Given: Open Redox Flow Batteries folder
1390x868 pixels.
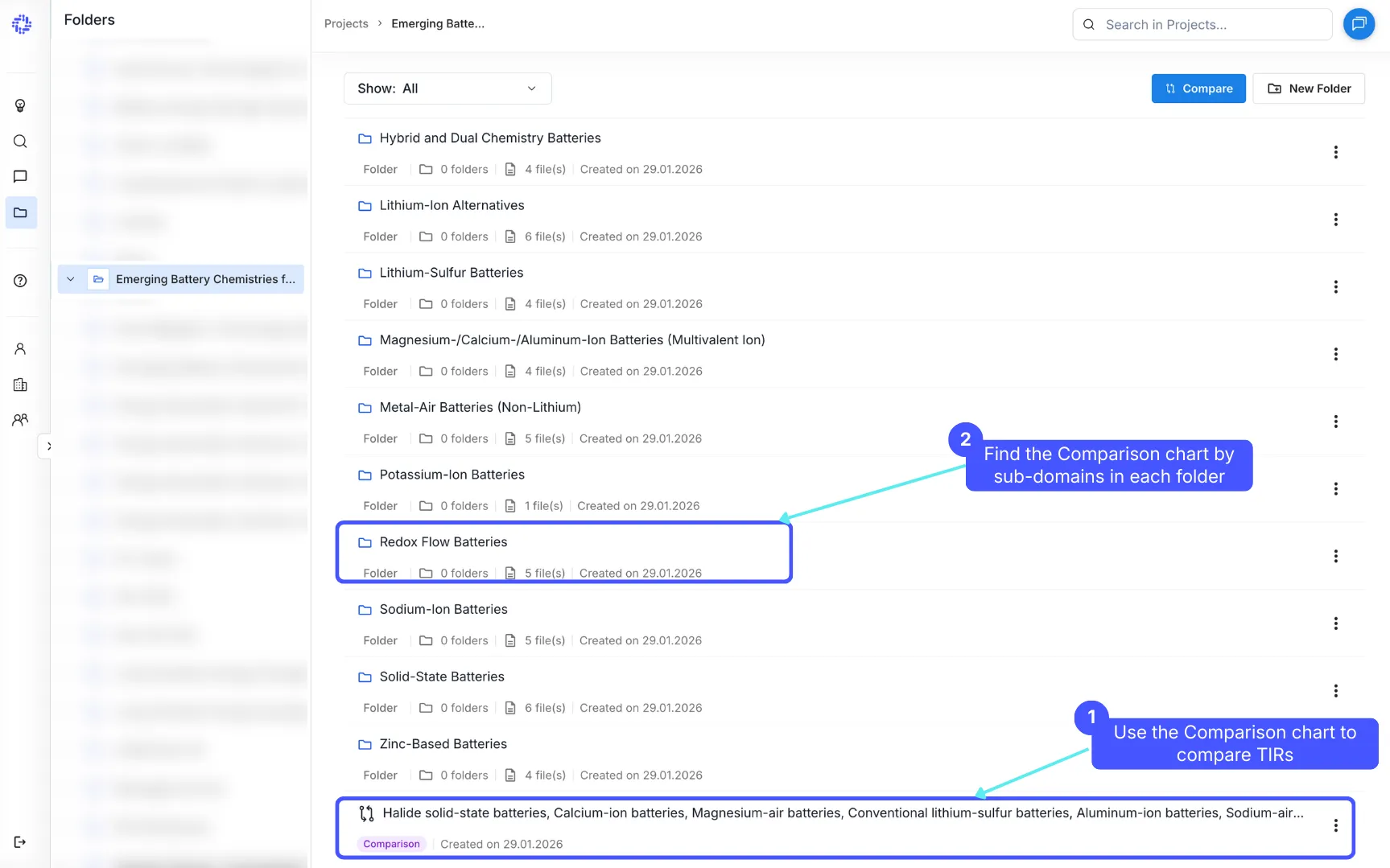Looking at the screenshot, I should [443, 542].
